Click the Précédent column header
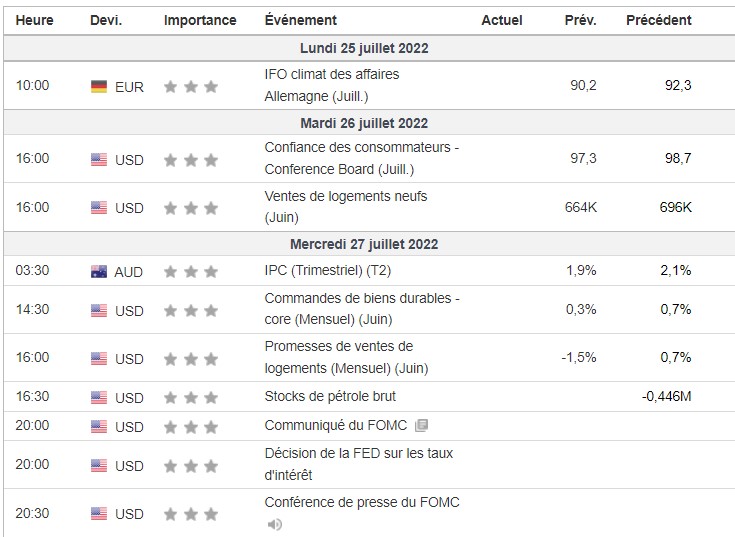 pos(658,20)
